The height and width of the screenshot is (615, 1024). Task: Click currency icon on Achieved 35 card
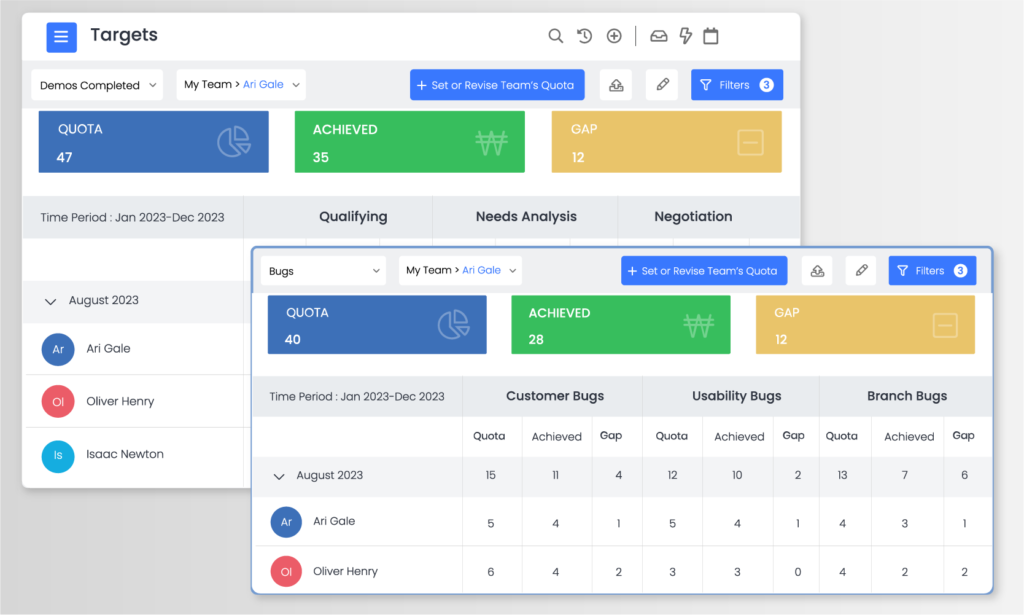pyautogui.click(x=491, y=142)
